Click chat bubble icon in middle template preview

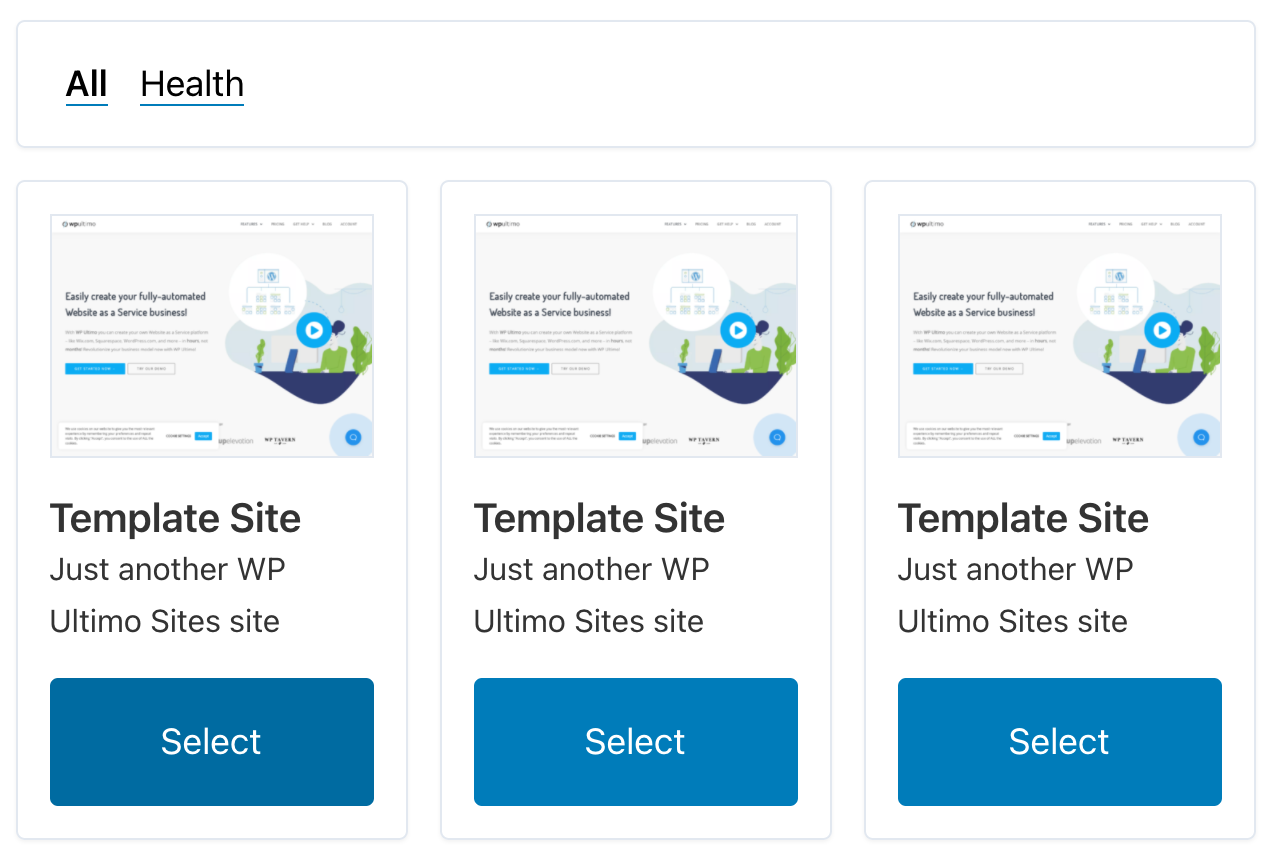777,437
